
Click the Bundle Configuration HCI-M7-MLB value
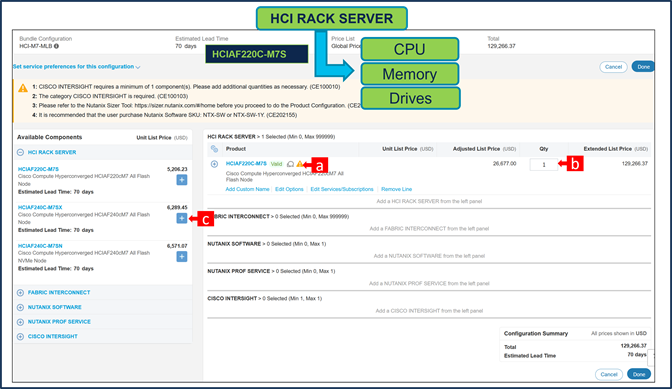point(36,46)
